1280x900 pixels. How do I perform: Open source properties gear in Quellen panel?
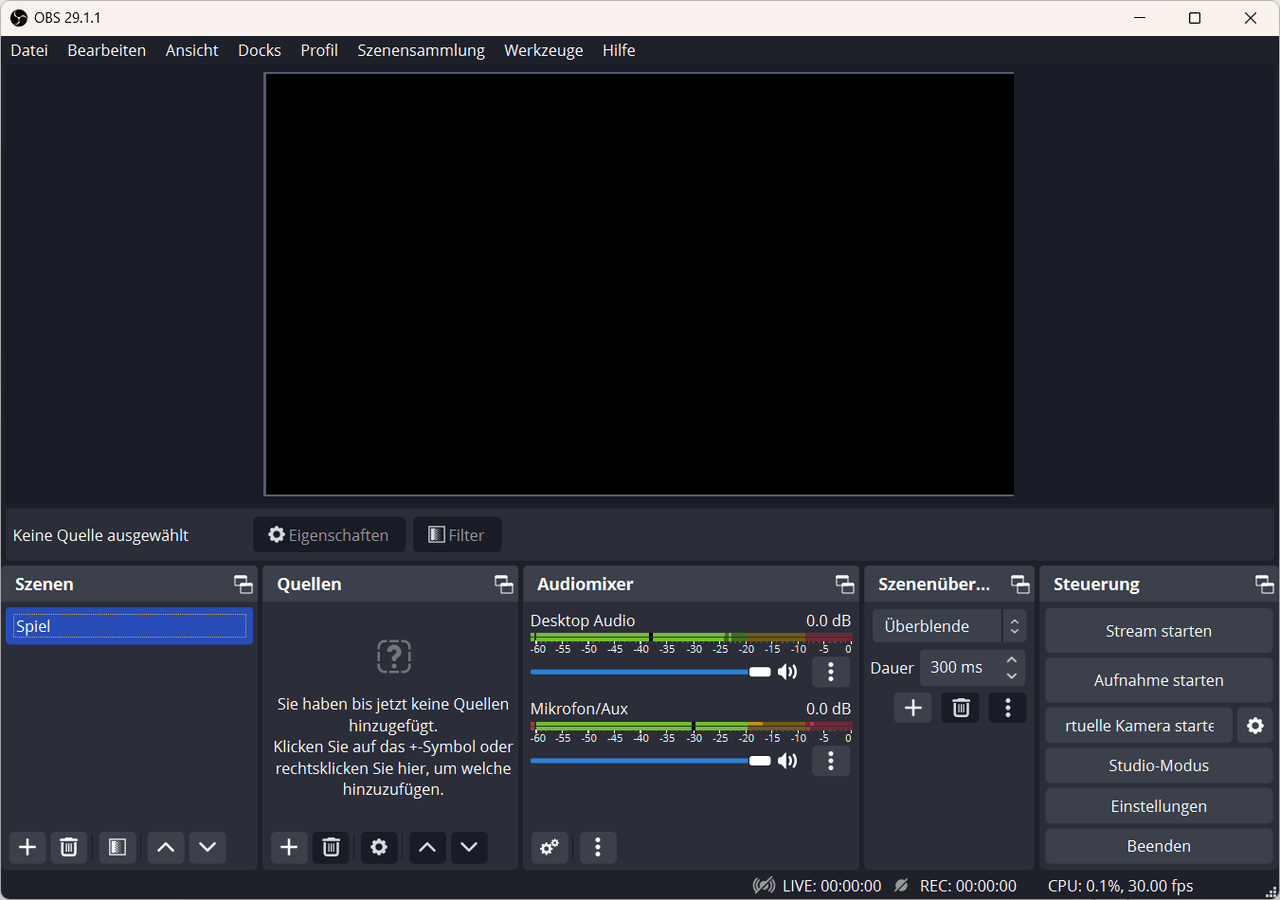click(x=379, y=847)
